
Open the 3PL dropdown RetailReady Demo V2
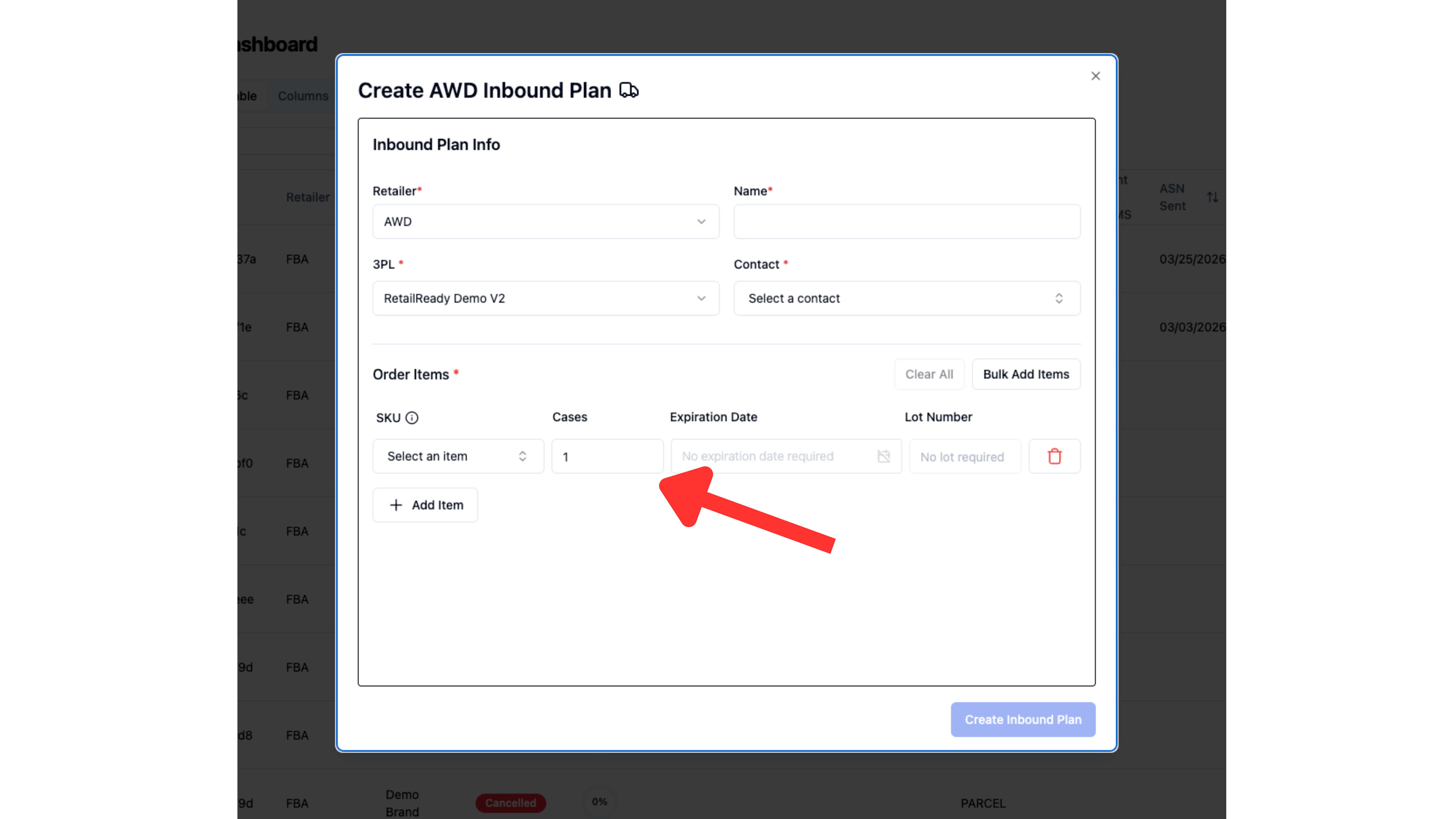(x=545, y=298)
